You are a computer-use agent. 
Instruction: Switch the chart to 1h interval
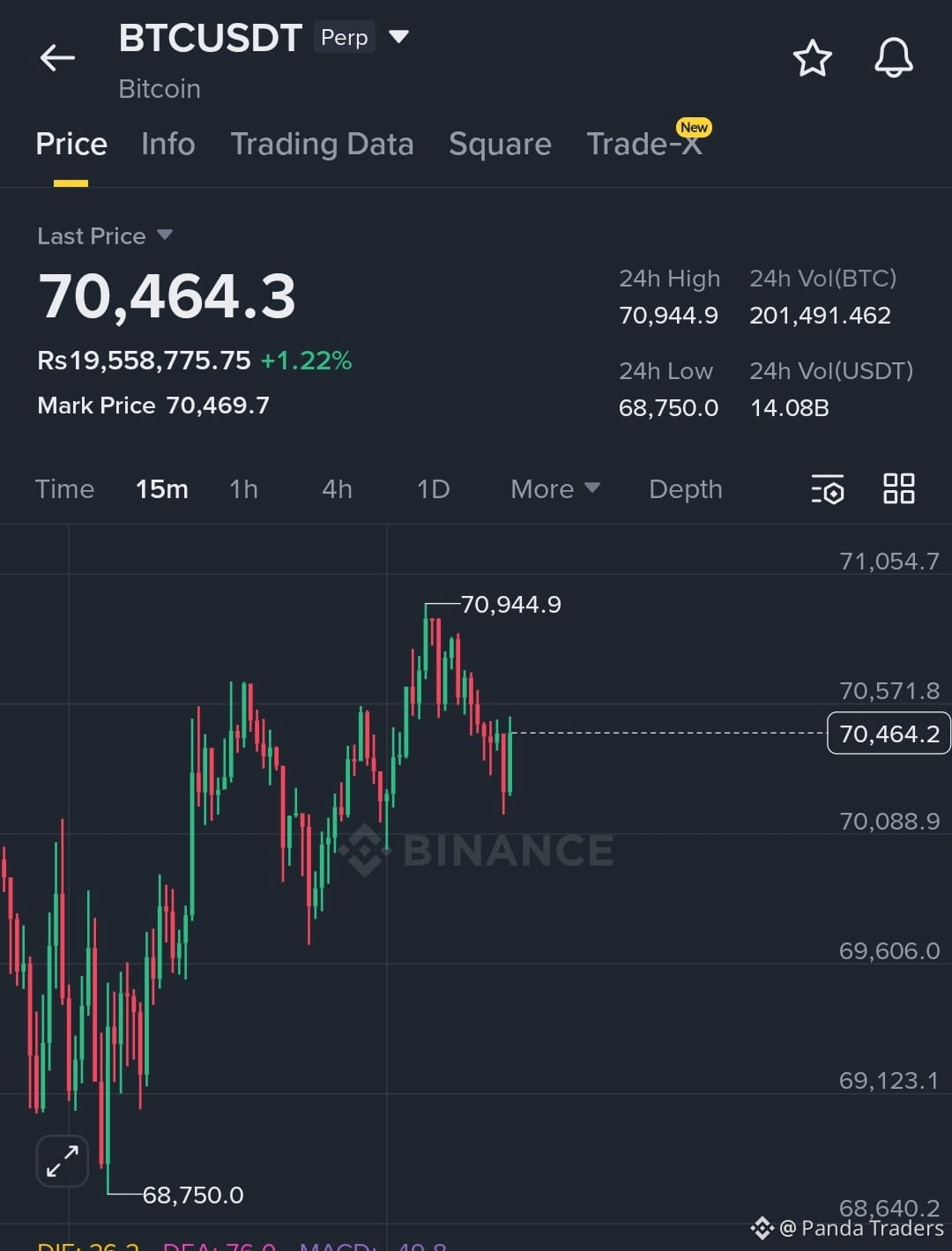(x=244, y=489)
